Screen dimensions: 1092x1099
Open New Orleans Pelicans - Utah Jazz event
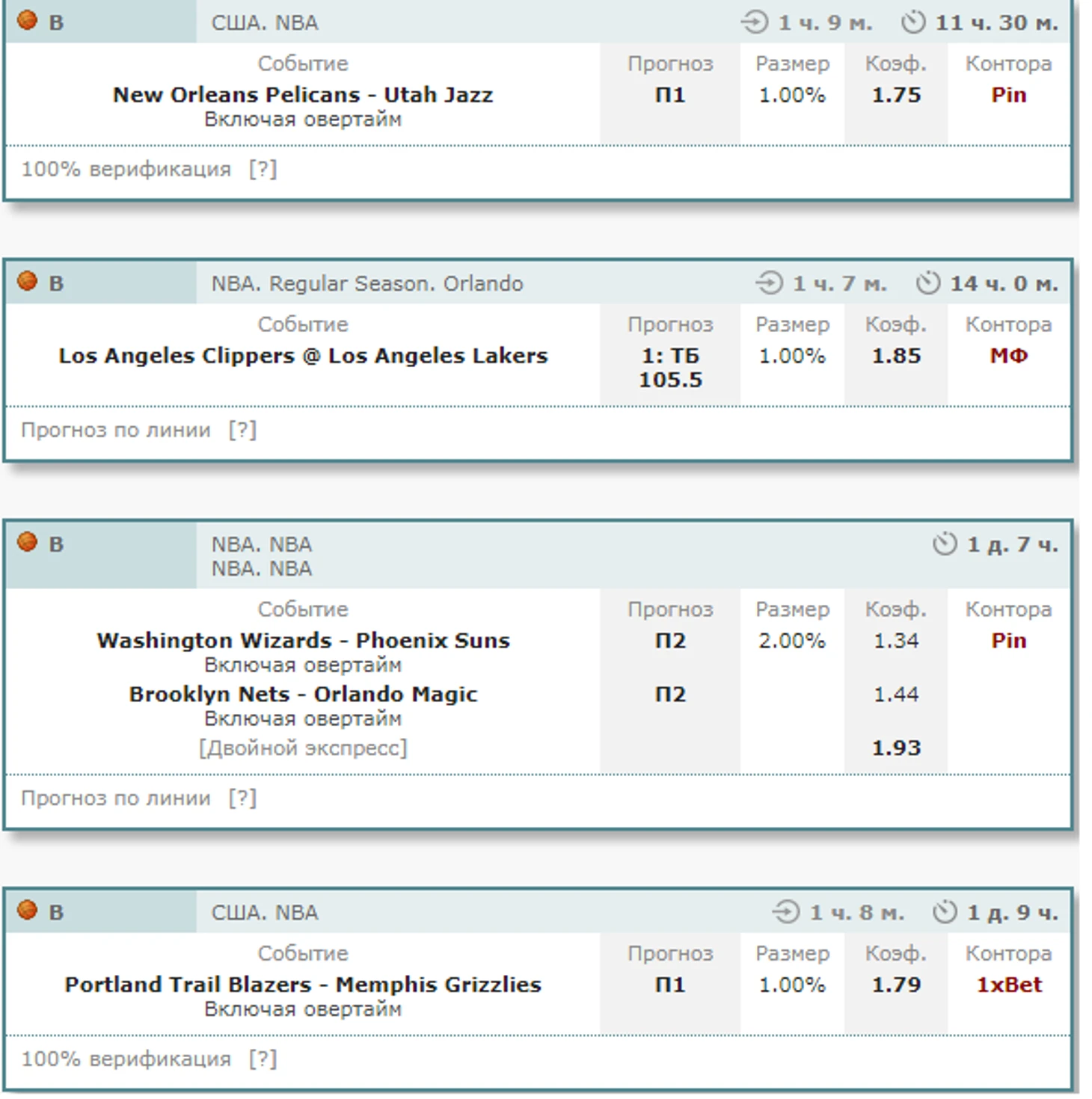[303, 95]
